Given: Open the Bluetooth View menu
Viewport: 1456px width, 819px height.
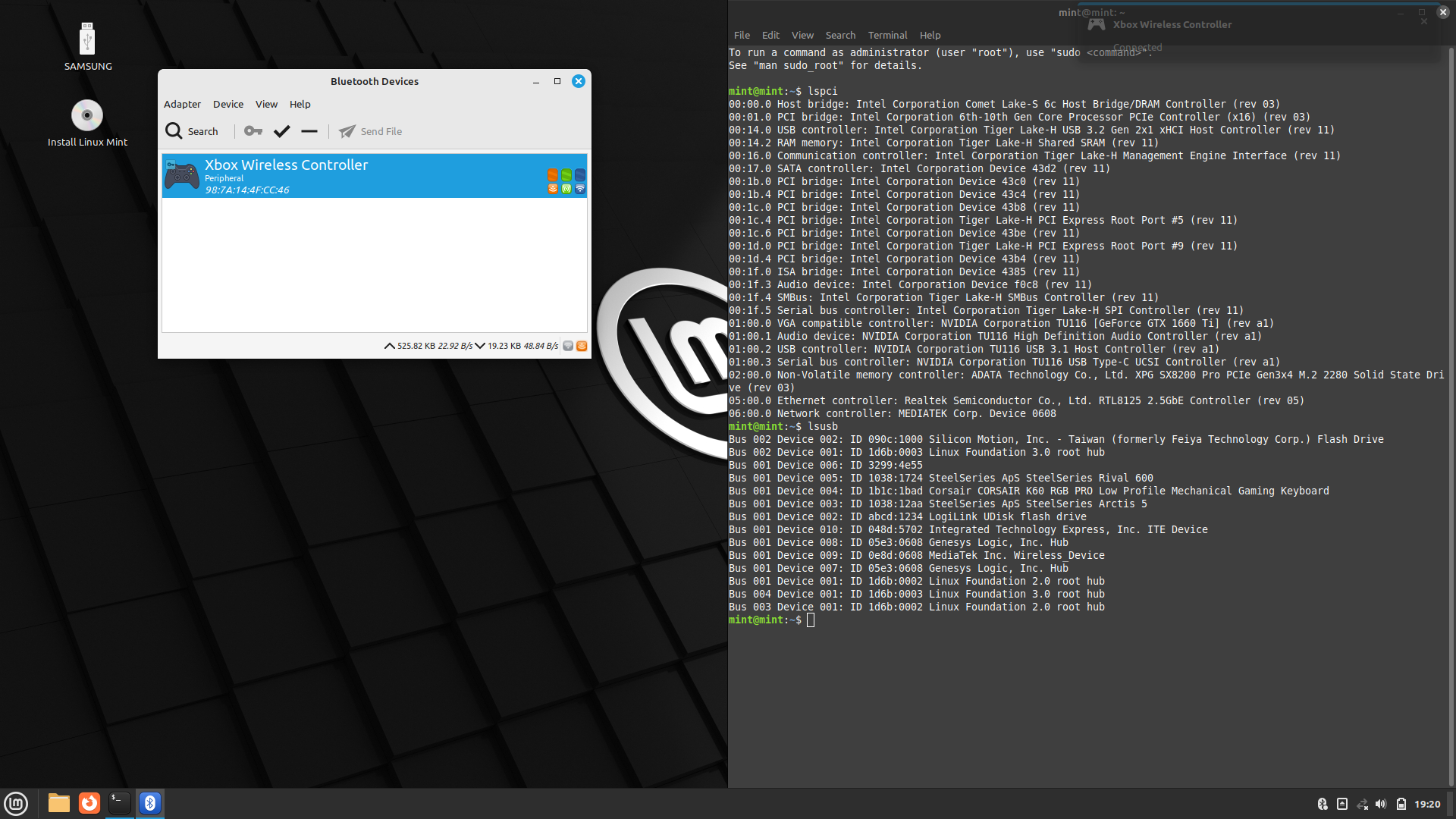Looking at the screenshot, I should [x=266, y=104].
